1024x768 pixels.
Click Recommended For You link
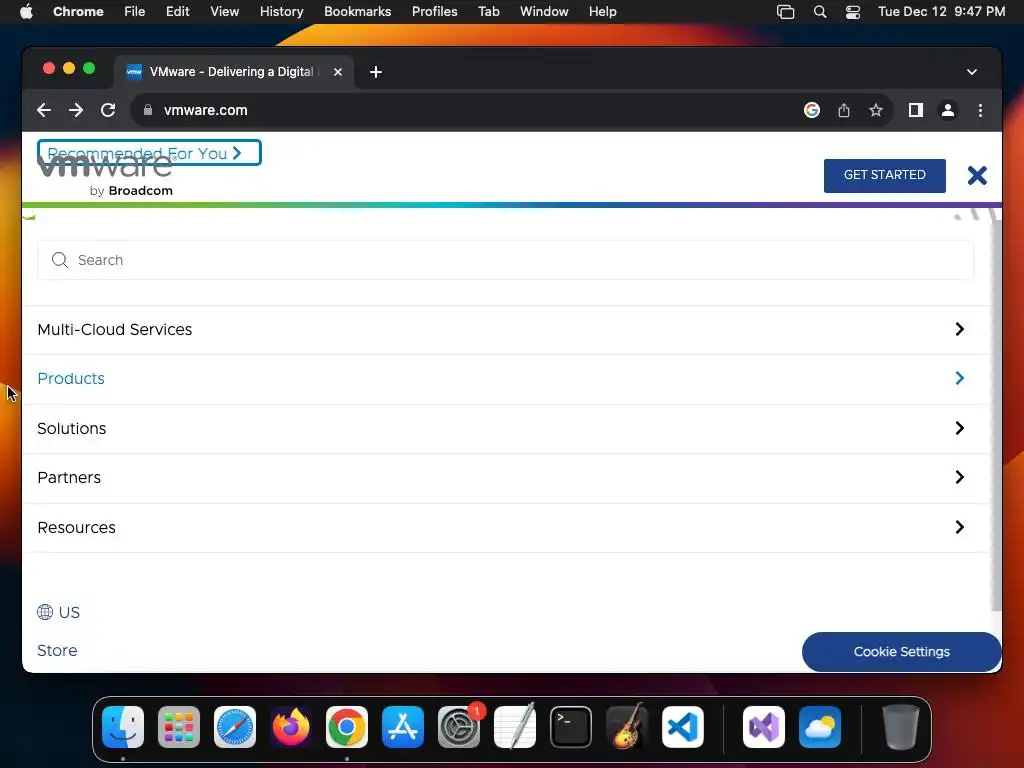pyautogui.click(x=149, y=153)
